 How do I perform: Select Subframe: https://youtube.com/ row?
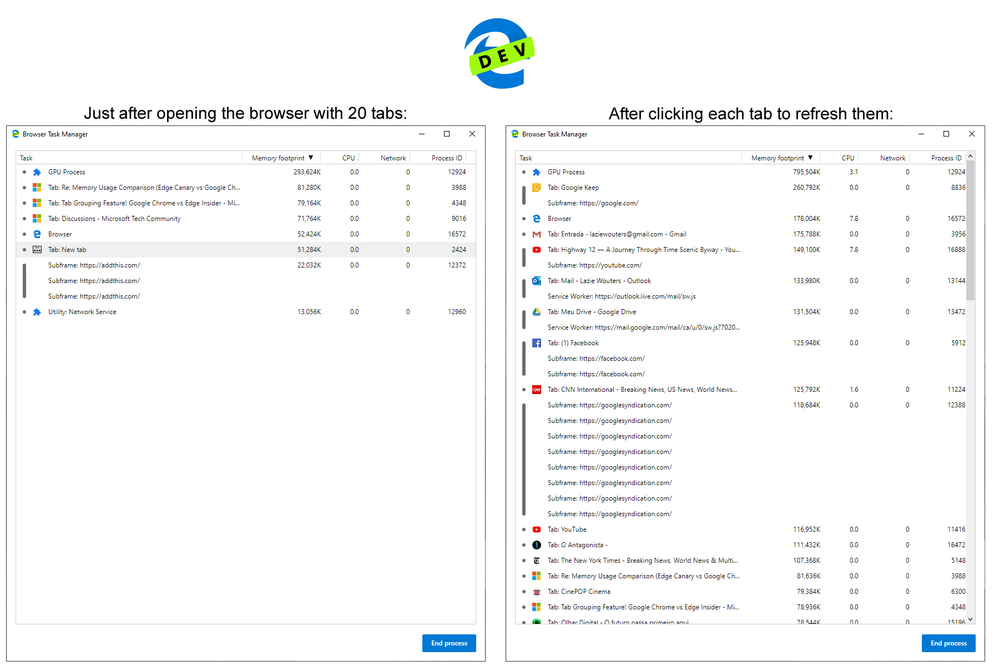[x=741, y=265]
